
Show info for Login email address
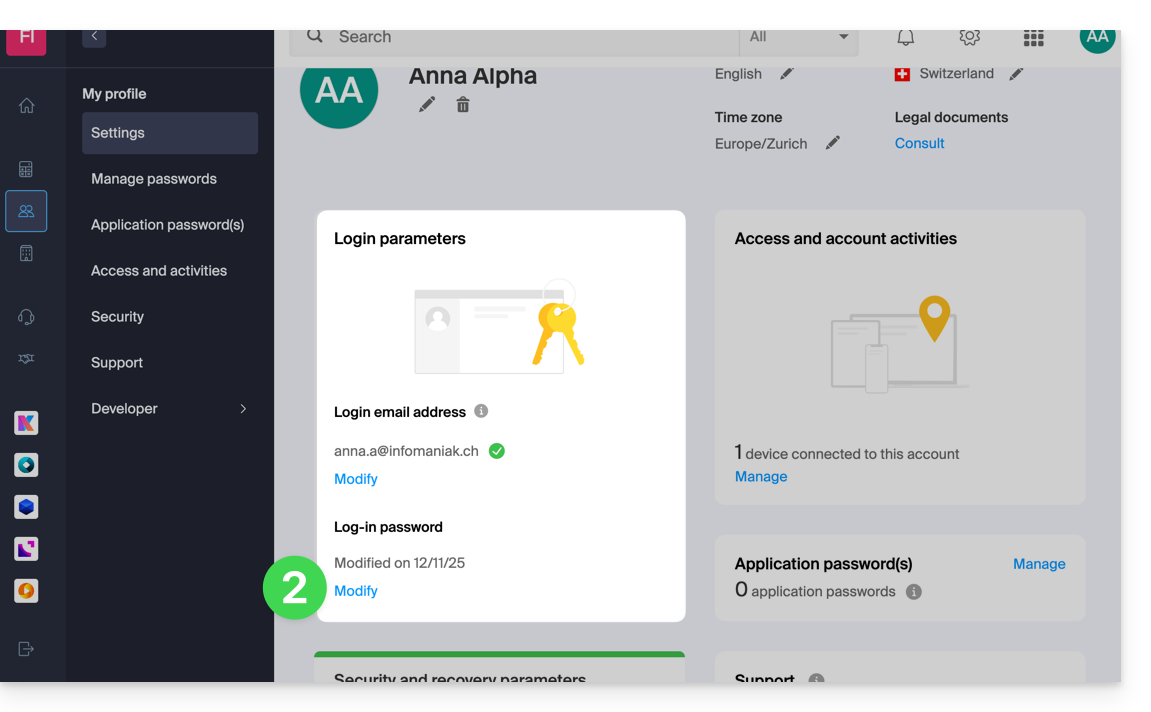481,411
